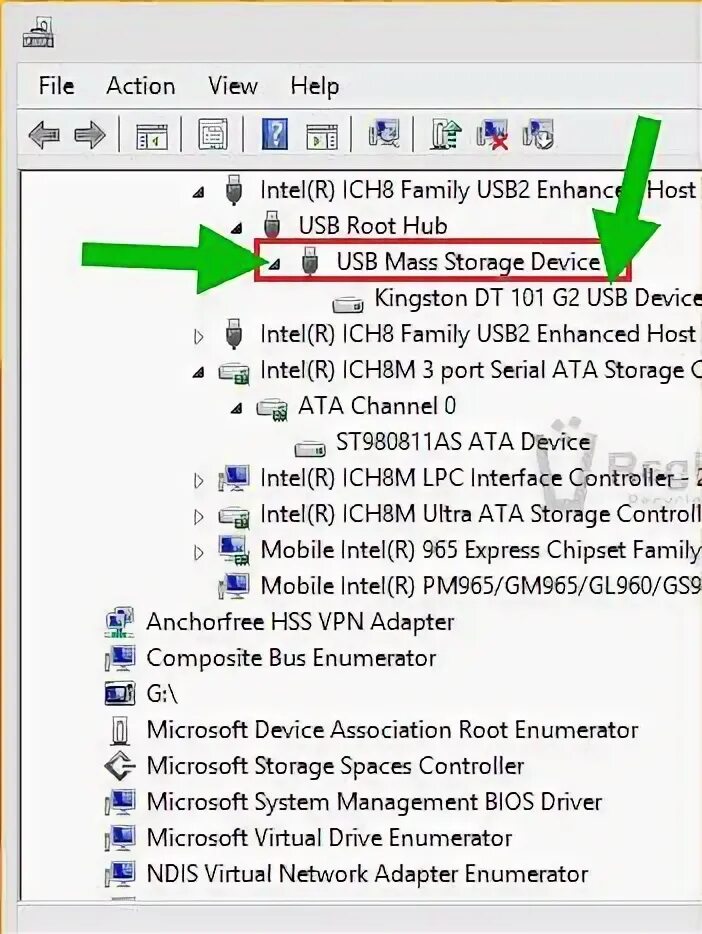Screen dimensions: 702x934
Task: Collapse the USB Mass Storage Device node
Action: click(274, 264)
